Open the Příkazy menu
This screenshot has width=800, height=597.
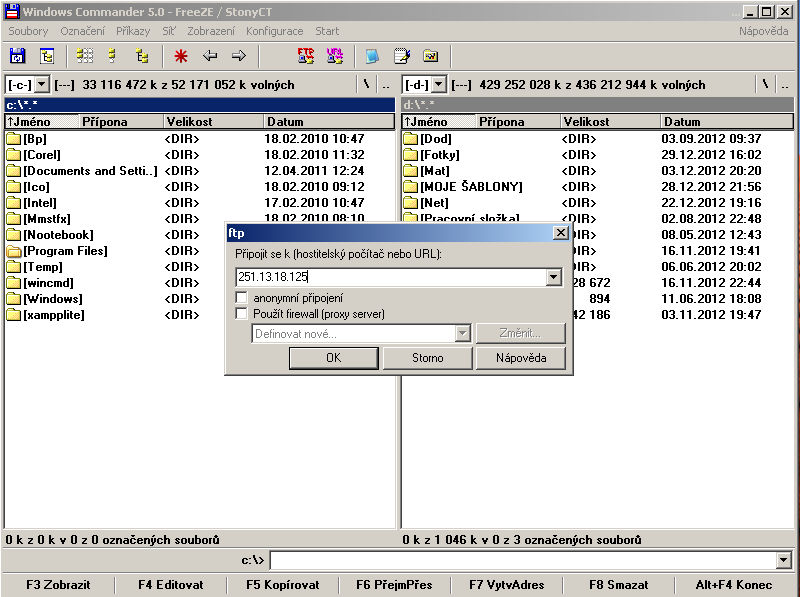(133, 31)
